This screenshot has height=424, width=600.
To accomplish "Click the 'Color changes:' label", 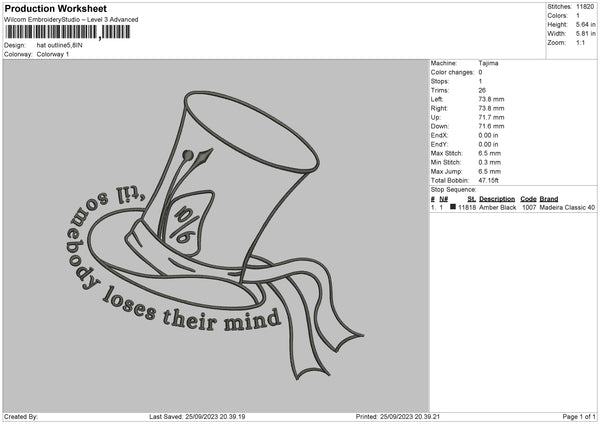I will click(x=452, y=72).
